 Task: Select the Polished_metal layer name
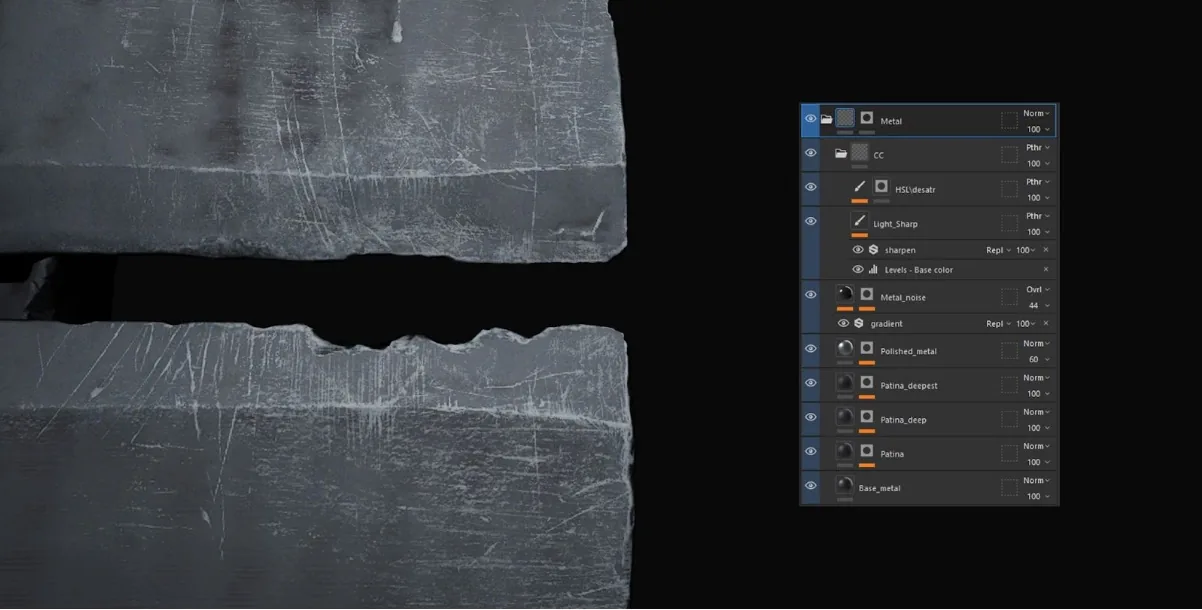908,351
